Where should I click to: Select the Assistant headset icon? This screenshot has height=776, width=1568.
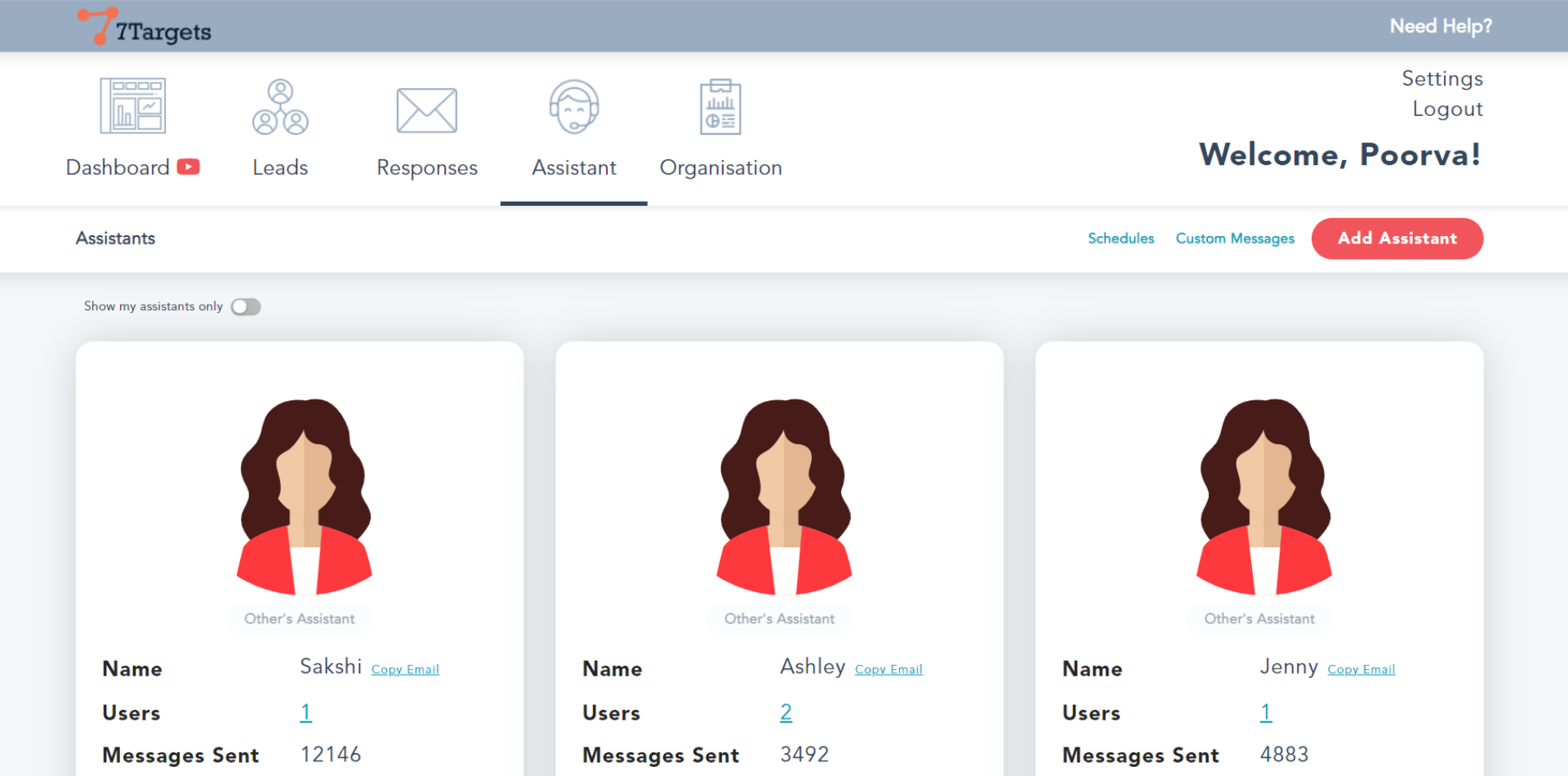(x=574, y=107)
